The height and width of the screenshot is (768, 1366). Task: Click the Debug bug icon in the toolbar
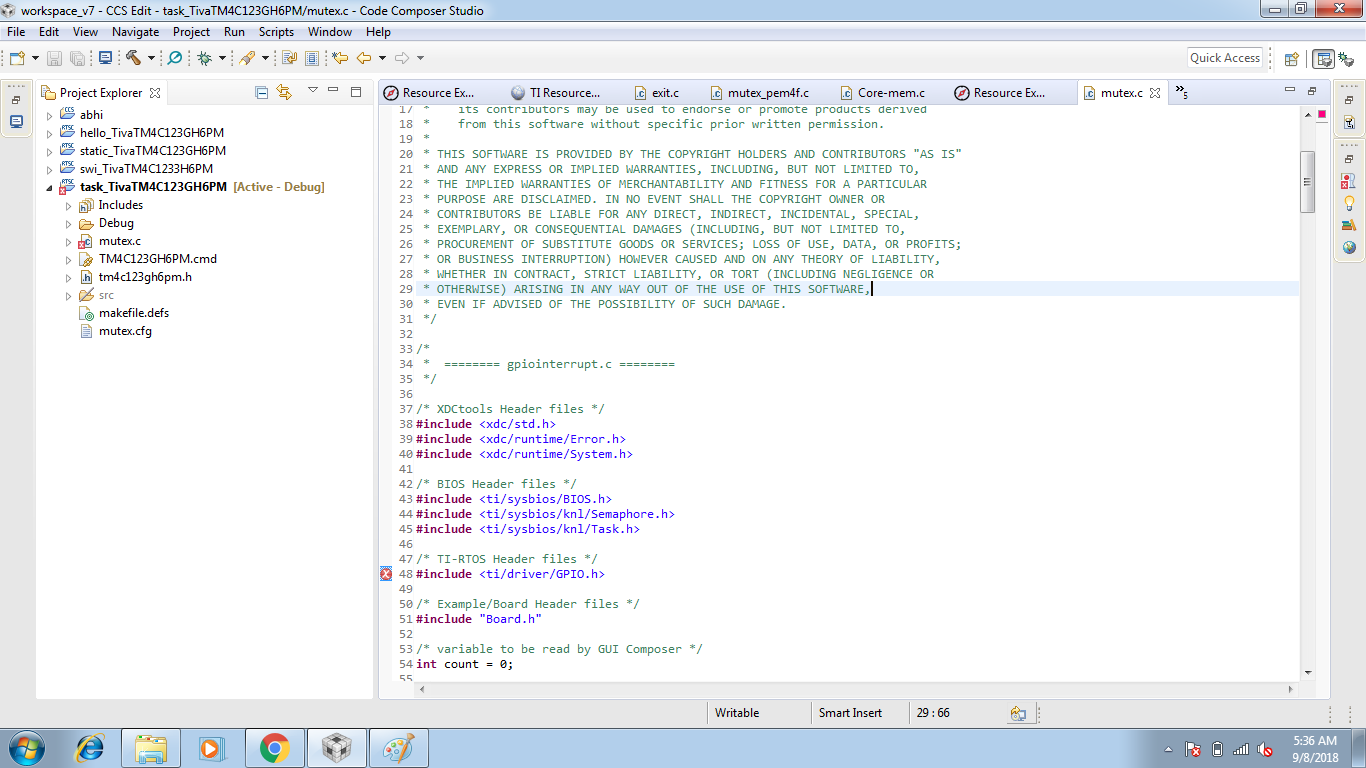(204, 58)
